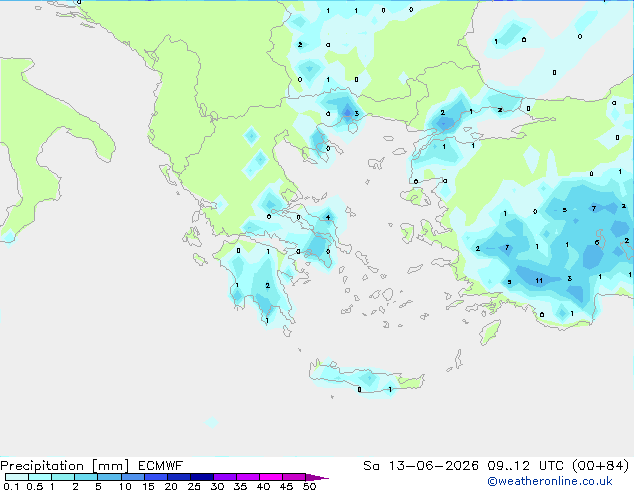The image size is (634, 490).
Task: Click the 10–15 mm blue legend swatch
Action: tap(132, 477)
